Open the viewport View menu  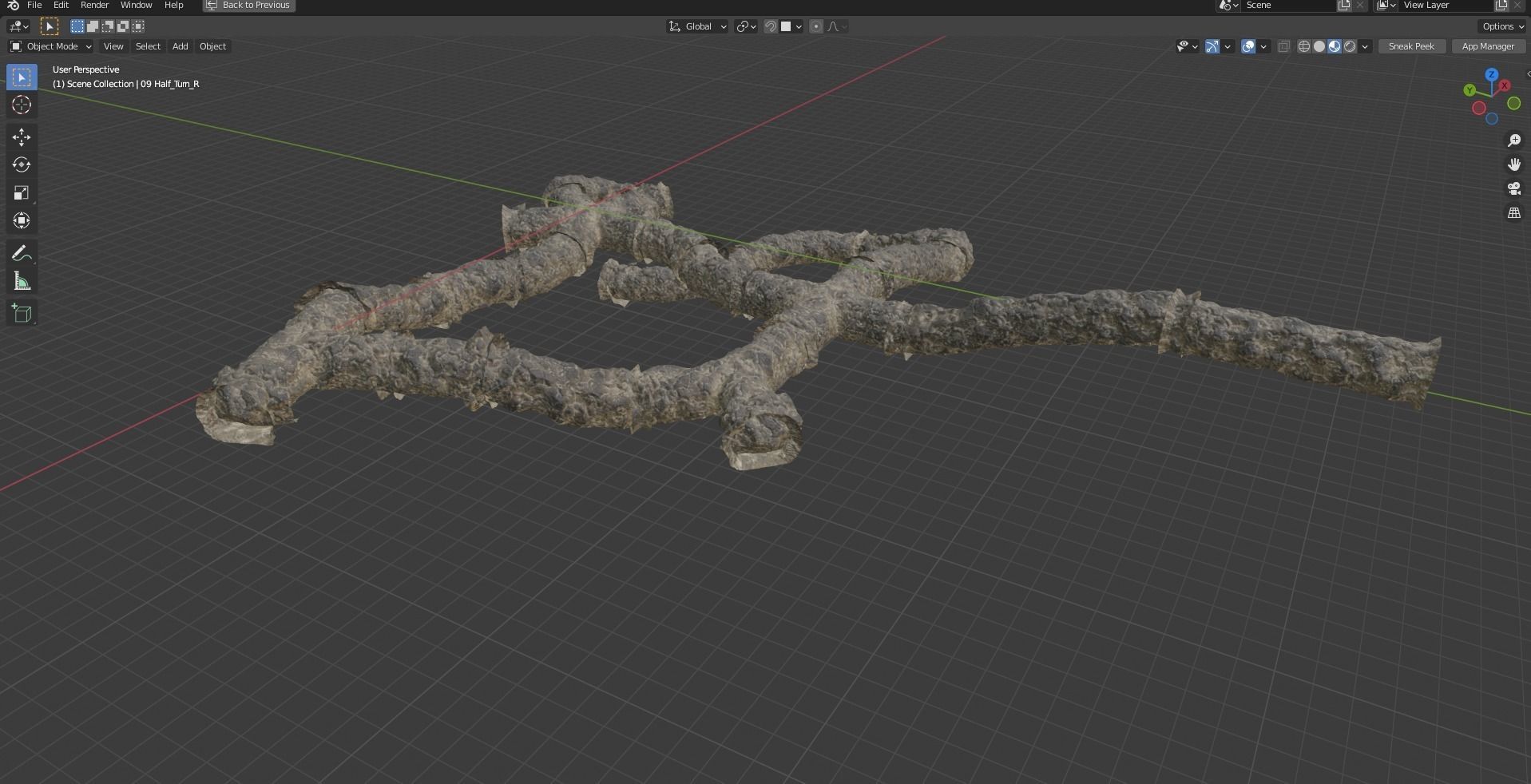pos(113,46)
